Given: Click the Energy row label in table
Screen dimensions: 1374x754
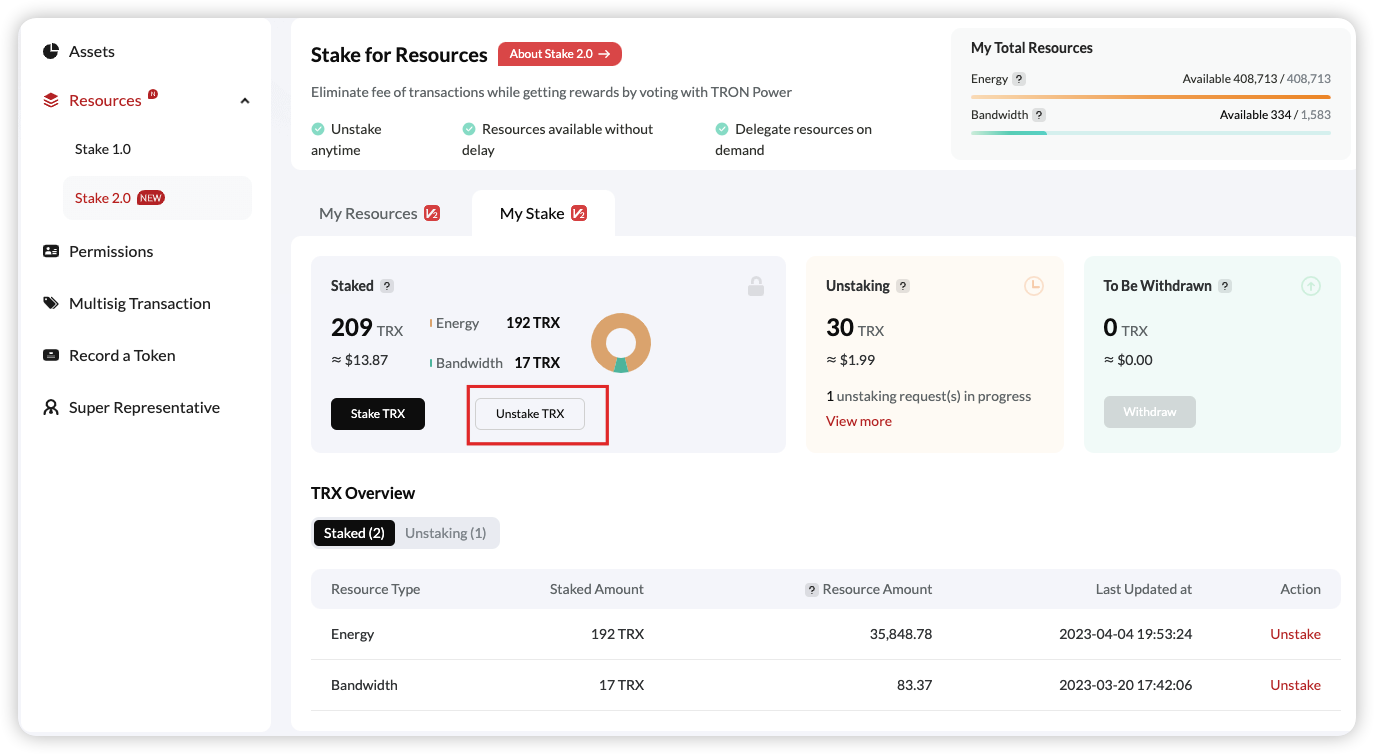Looking at the screenshot, I should [x=353, y=634].
